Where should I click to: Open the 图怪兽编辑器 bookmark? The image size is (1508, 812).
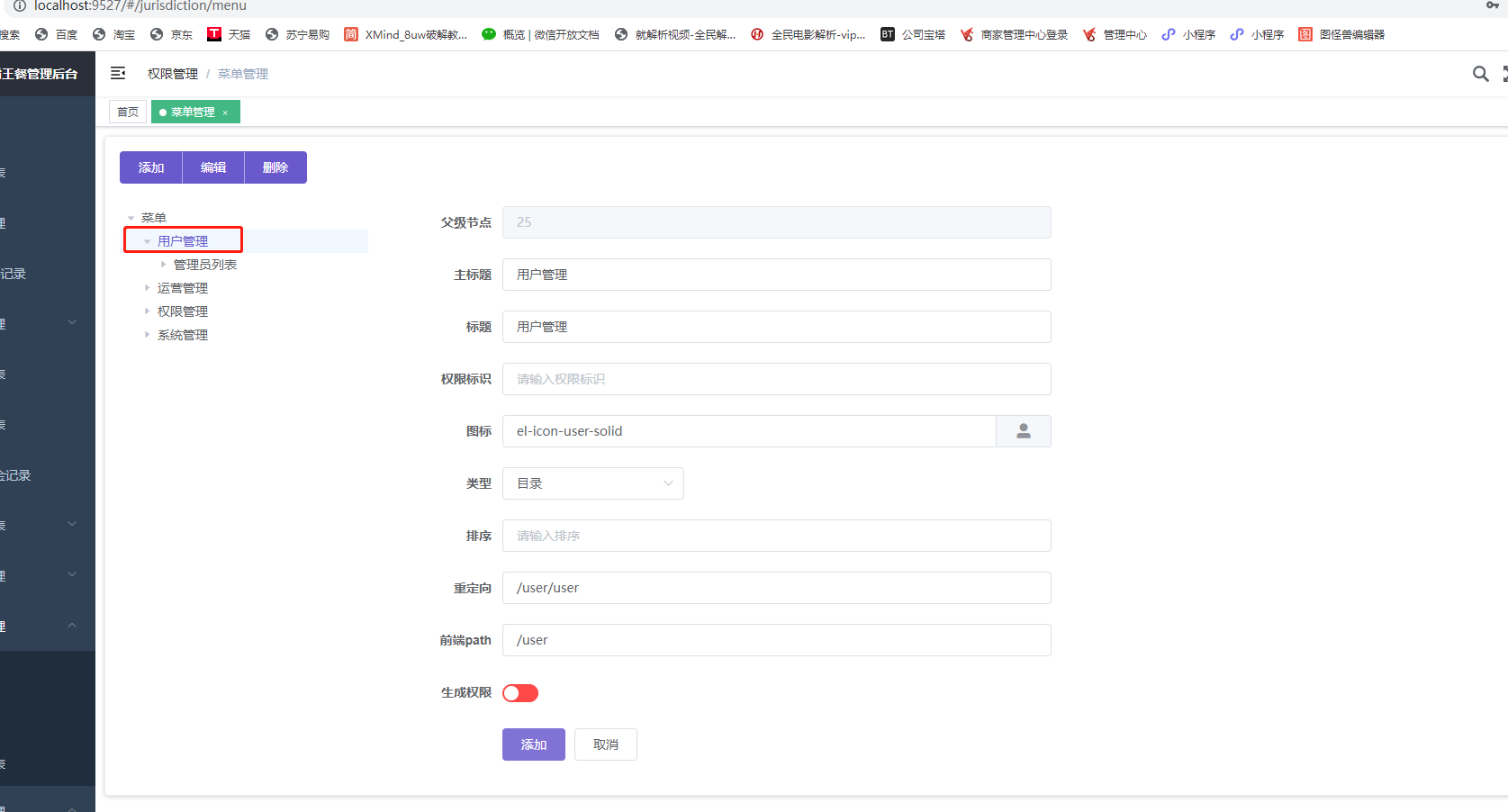pyautogui.click(x=1341, y=34)
